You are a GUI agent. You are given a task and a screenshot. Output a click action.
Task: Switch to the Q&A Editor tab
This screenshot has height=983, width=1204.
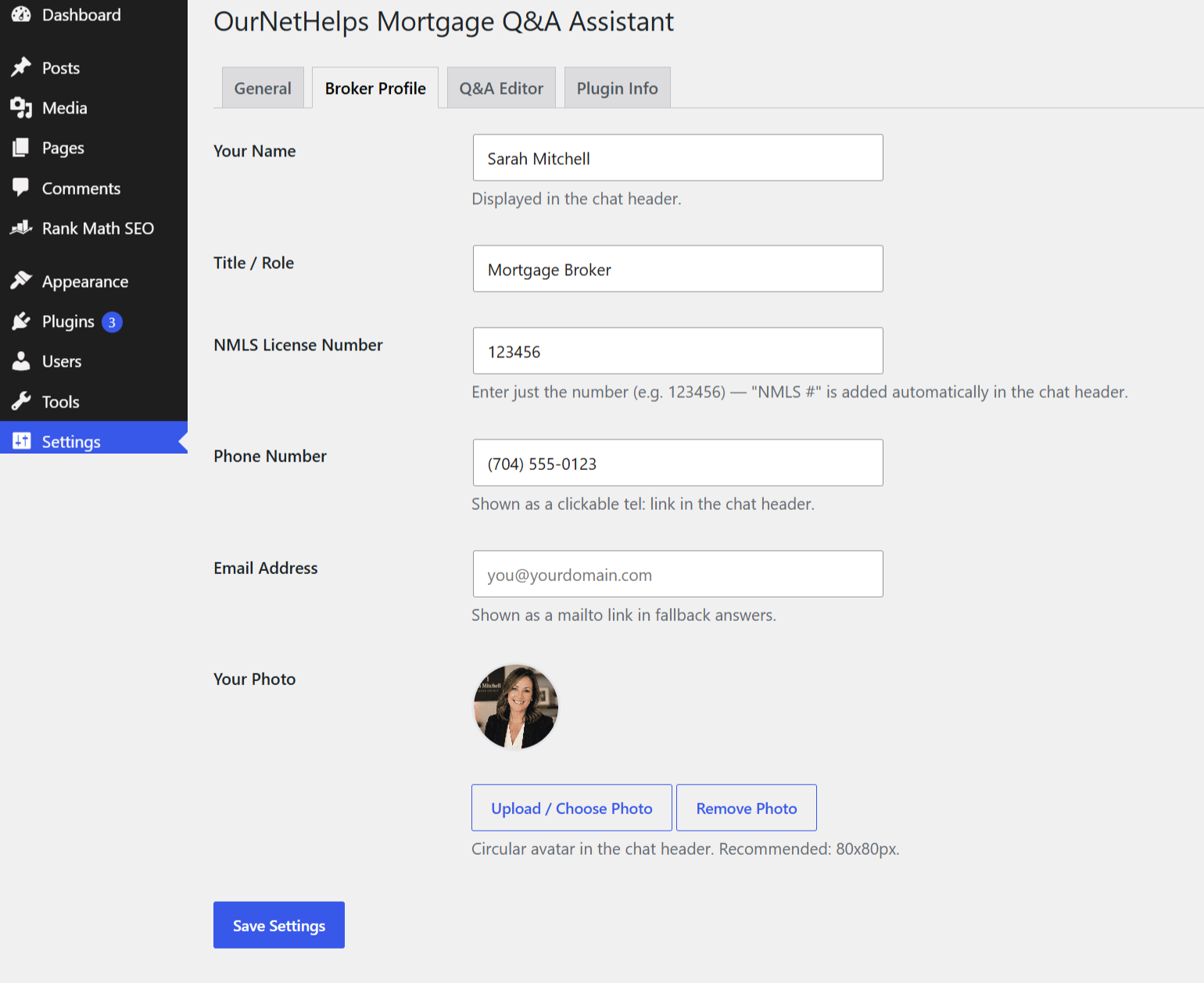coord(501,88)
